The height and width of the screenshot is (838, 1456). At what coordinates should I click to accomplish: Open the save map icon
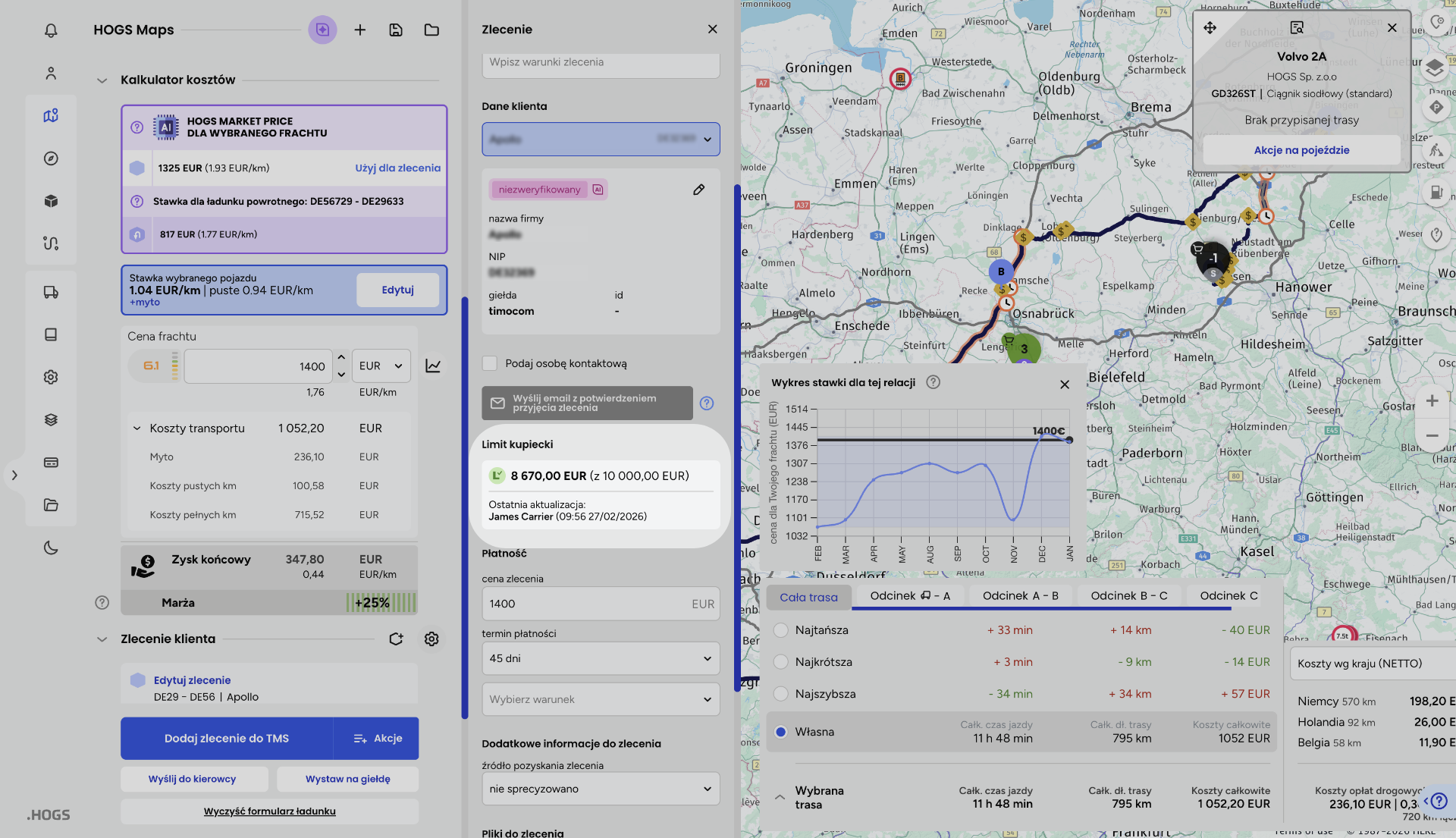[396, 30]
